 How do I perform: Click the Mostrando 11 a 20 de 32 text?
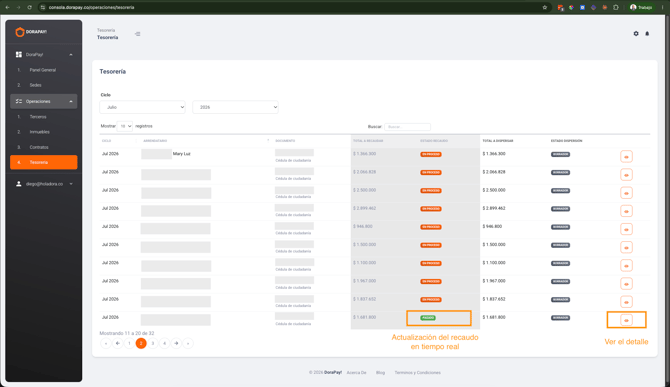(127, 333)
